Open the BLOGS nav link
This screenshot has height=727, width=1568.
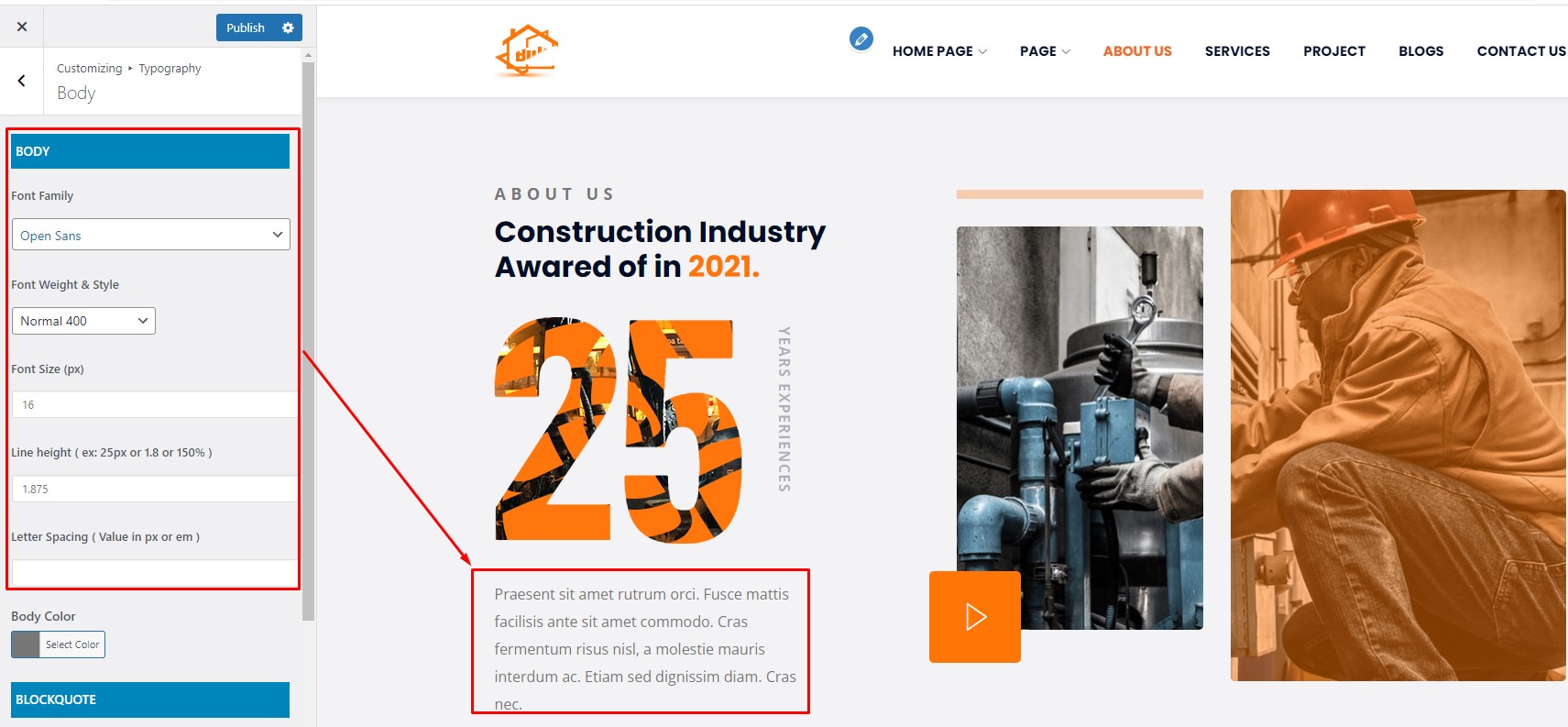[x=1421, y=51]
